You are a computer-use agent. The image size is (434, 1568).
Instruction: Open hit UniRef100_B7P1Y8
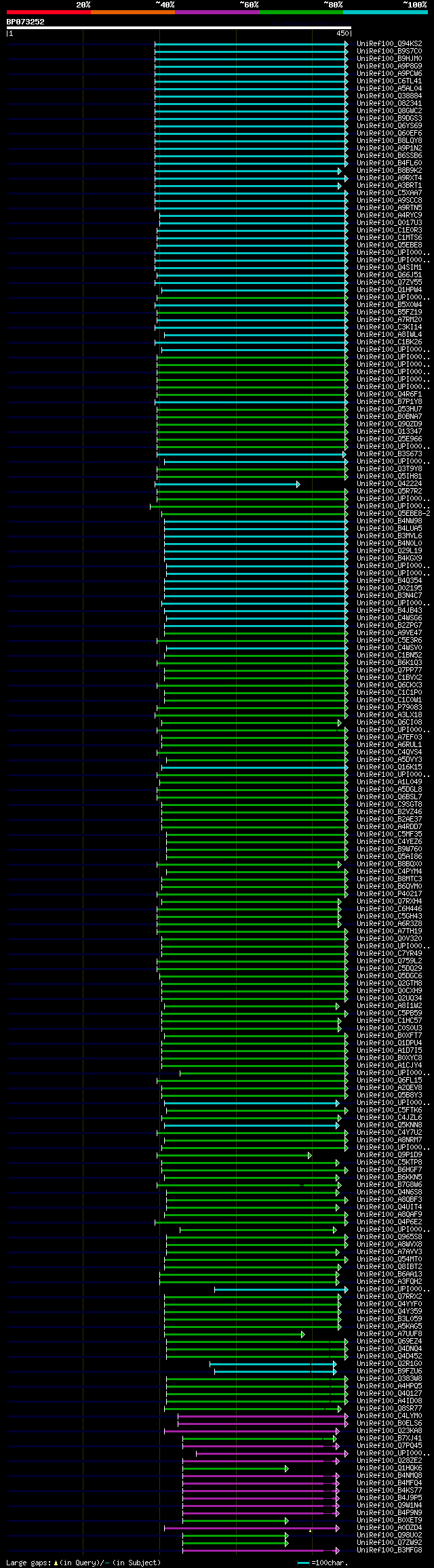pyautogui.click(x=389, y=401)
